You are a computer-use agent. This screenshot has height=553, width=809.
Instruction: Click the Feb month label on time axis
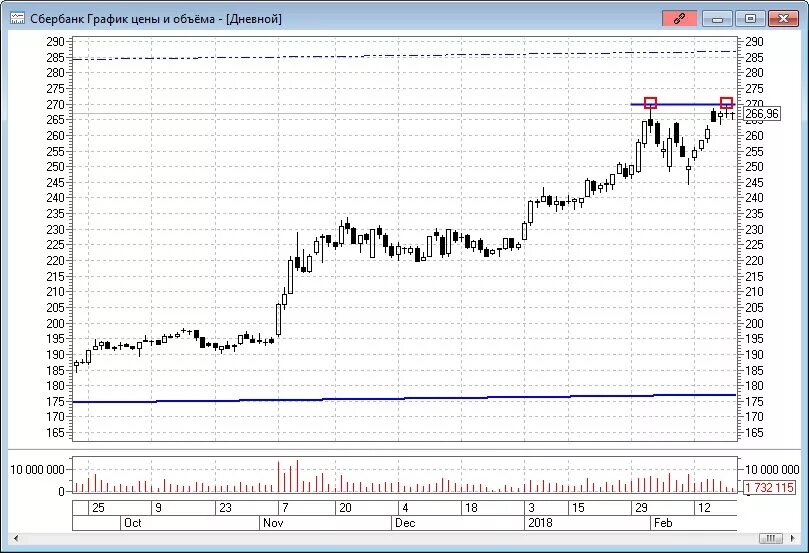pos(663,523)
